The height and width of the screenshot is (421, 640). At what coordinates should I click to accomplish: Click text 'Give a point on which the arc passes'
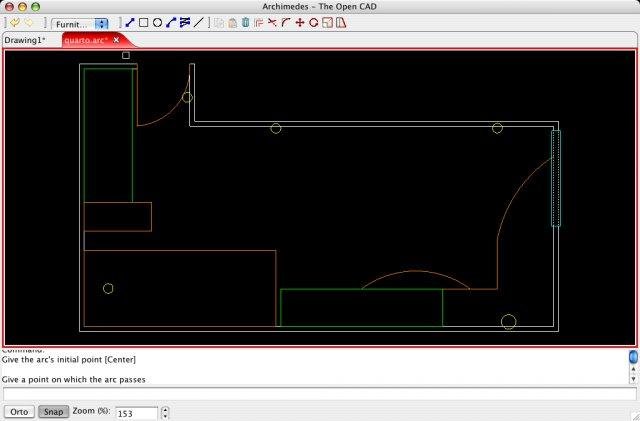73,379
